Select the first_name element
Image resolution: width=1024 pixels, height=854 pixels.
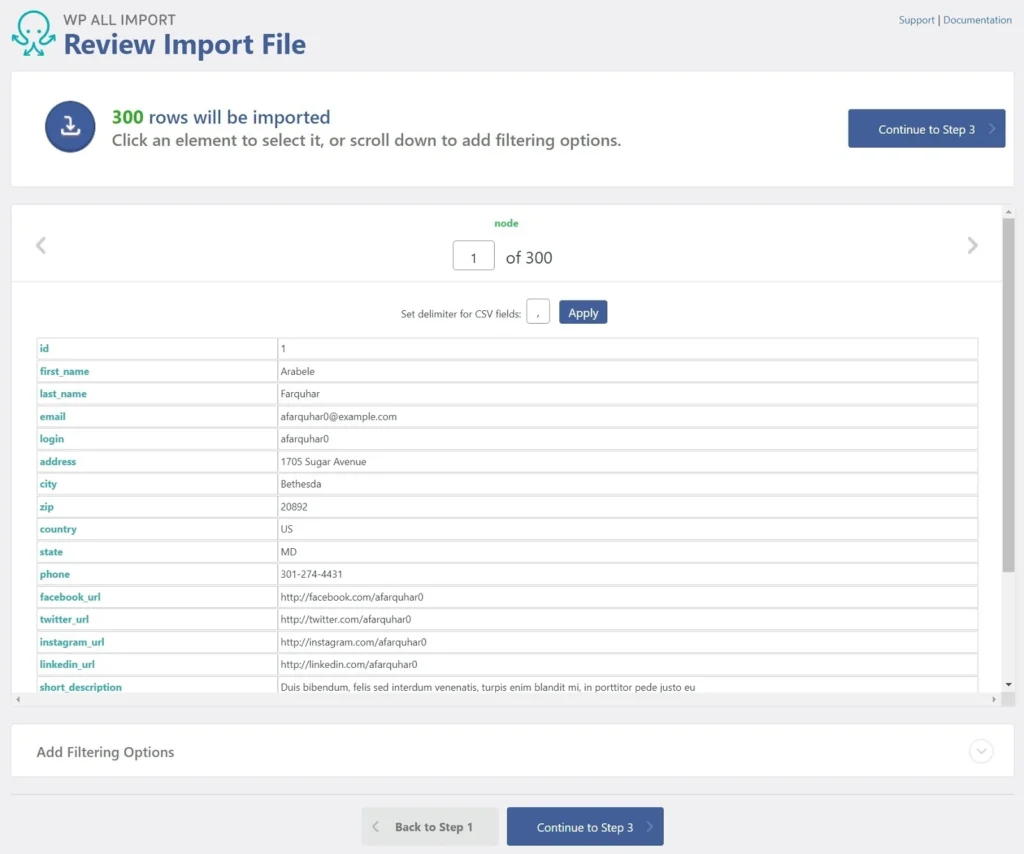(x=65, y=371)
